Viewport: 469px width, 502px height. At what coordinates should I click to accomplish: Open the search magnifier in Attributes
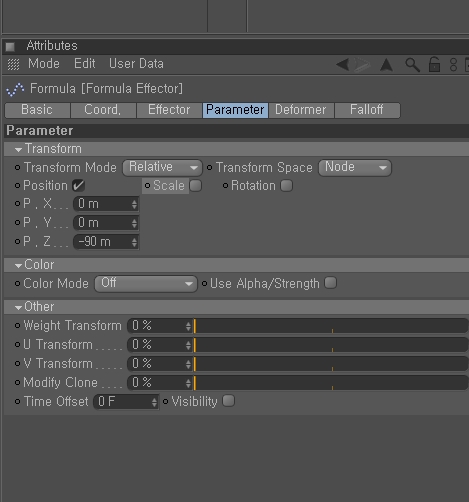click(412, 65)
